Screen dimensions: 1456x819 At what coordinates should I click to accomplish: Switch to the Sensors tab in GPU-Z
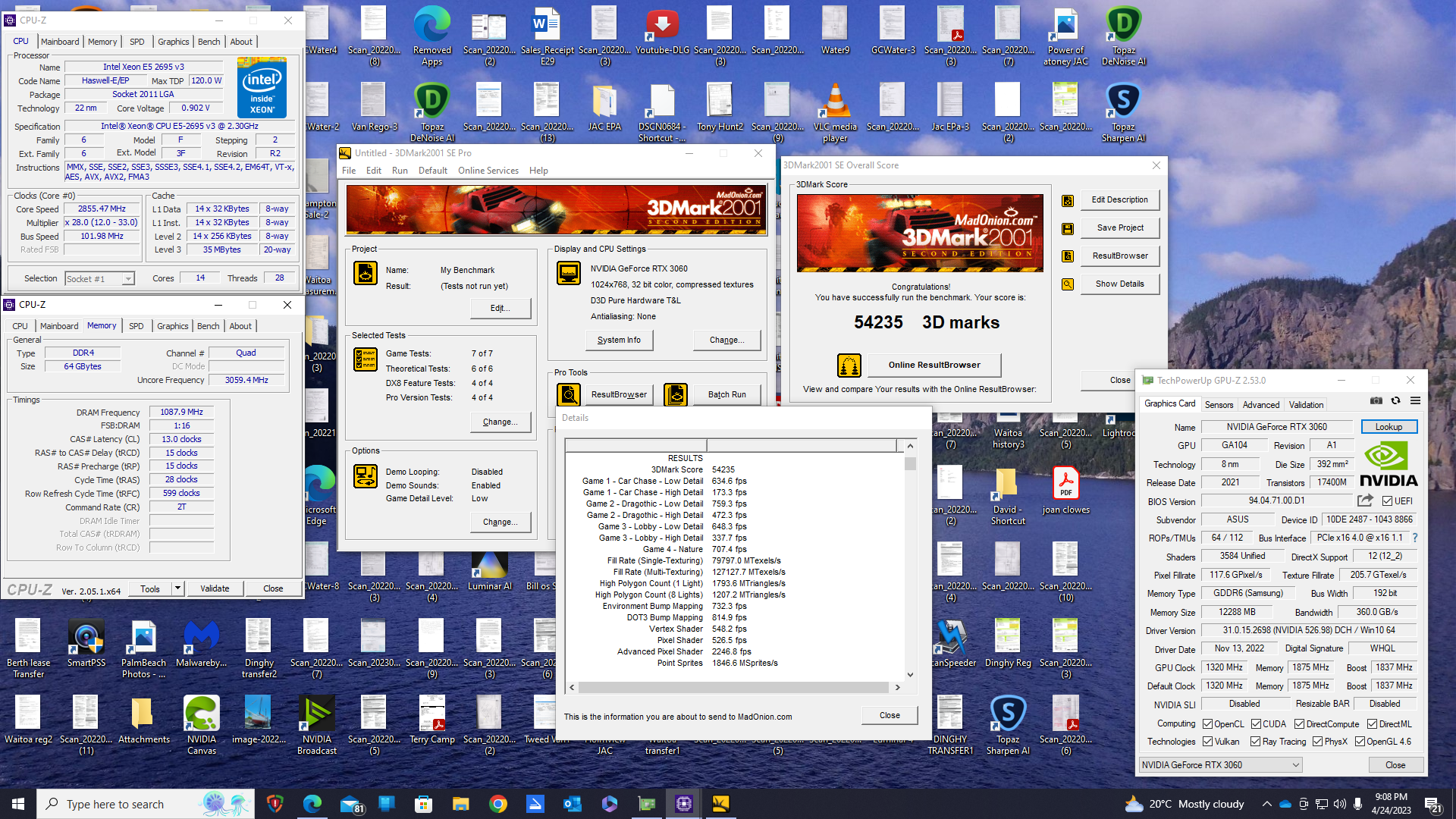(1219, 405)
